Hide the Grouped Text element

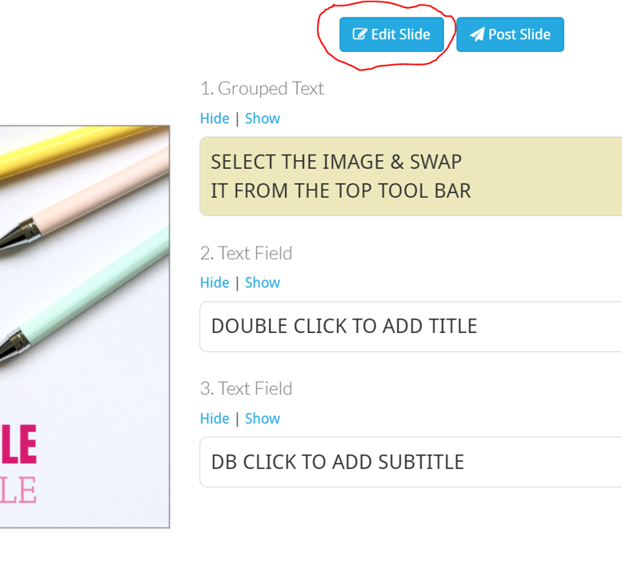214,118
